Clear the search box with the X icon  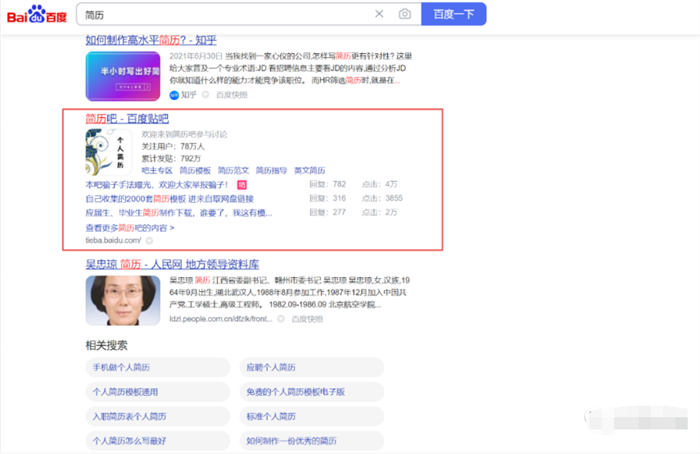pos(379,14)
